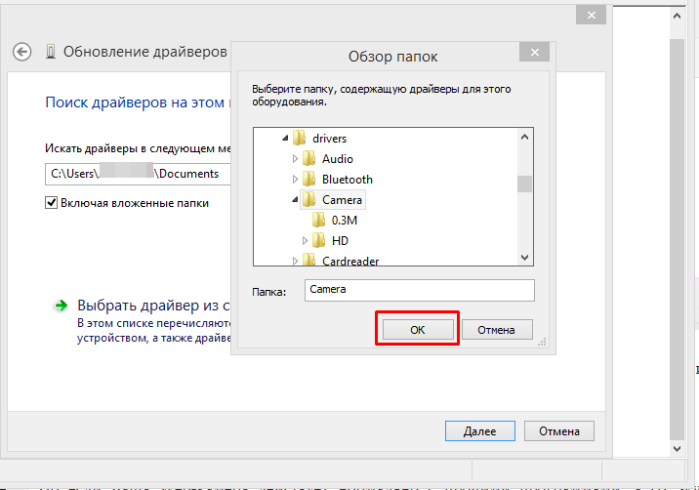This screenshot has height=490, width=699.
Task: Click Отмена in the folder browse dialog
Action: 496,330
